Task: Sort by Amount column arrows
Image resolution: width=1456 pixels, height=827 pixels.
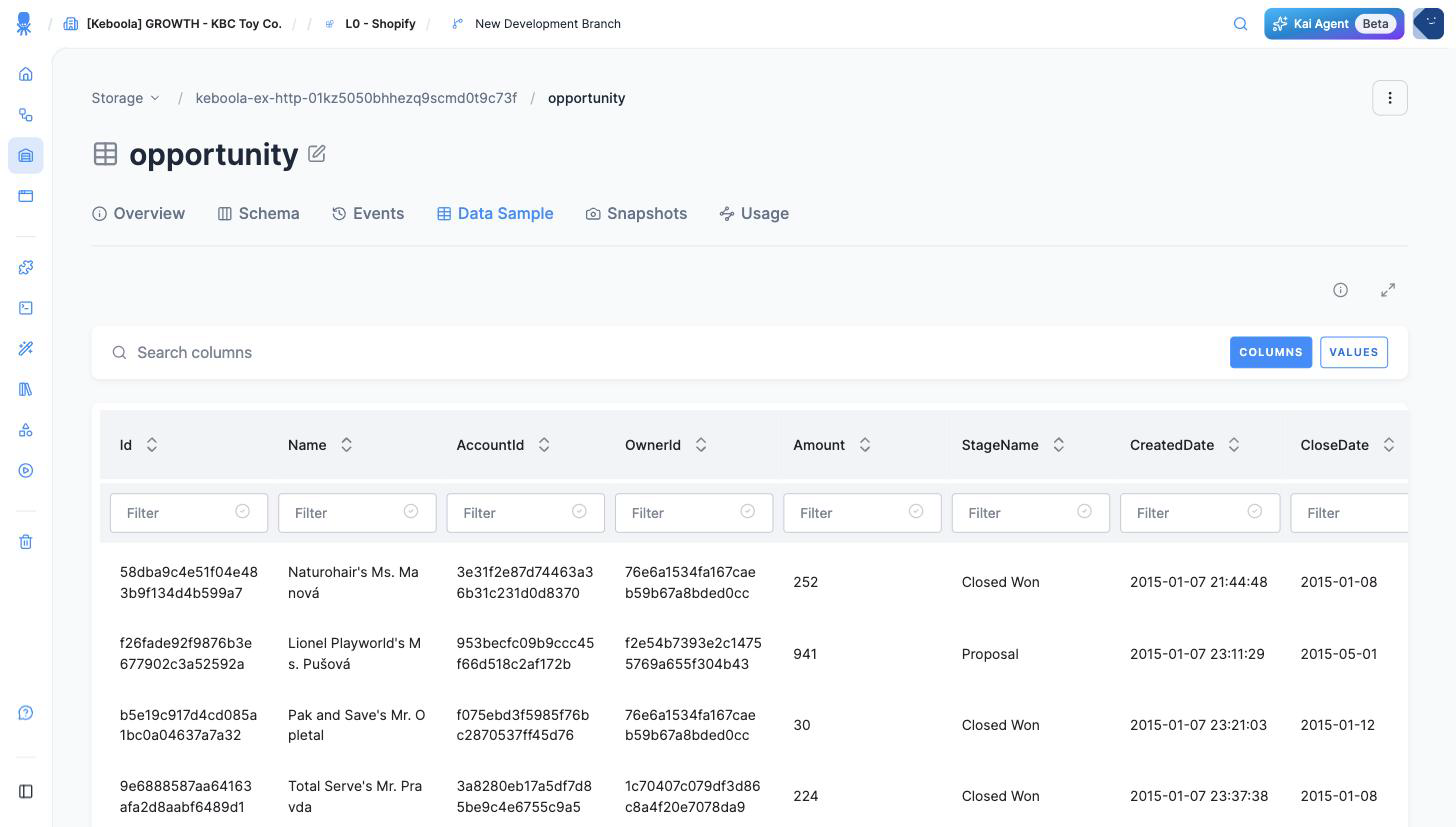Action: click(865, 445)
